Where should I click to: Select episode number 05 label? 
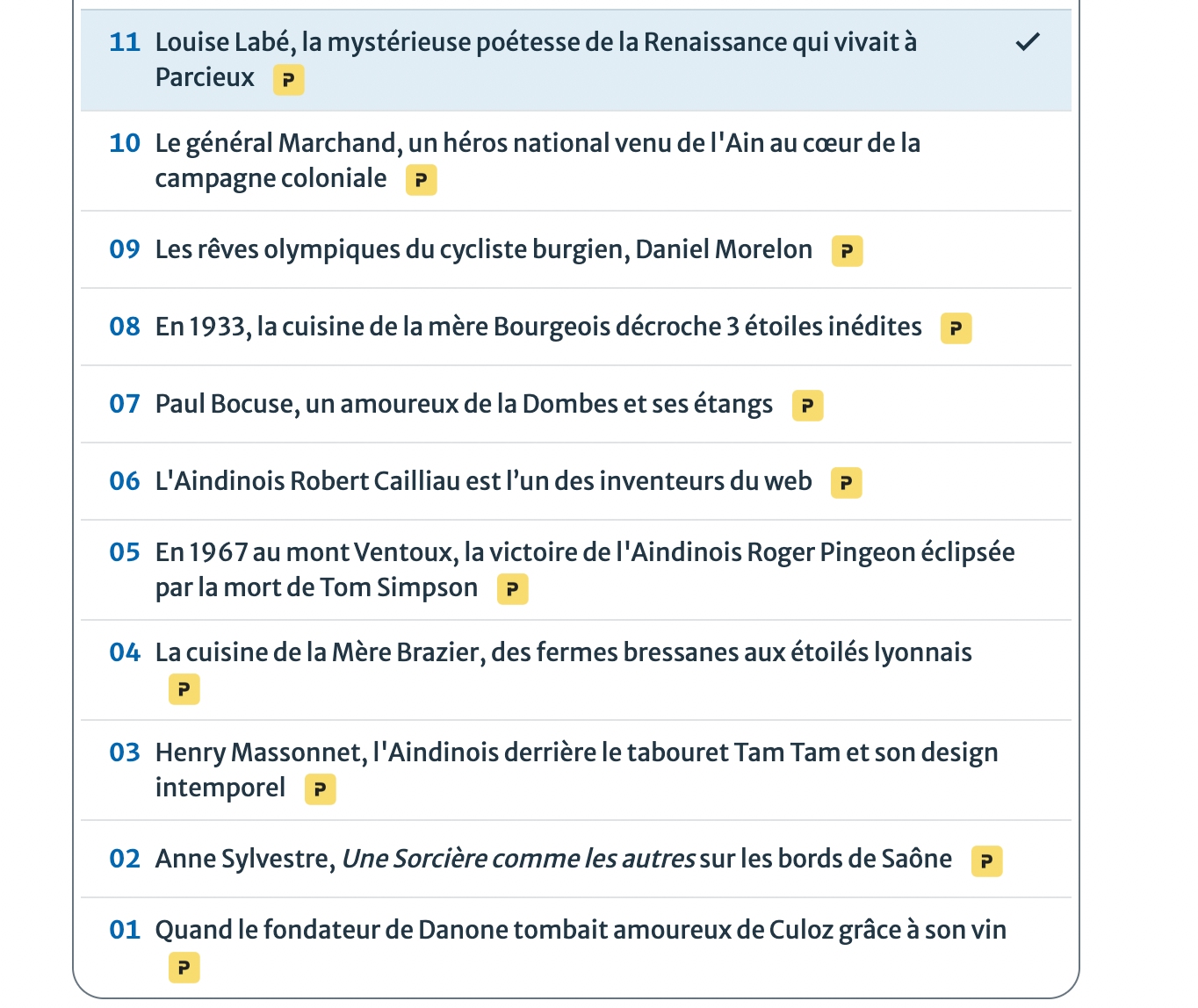pos(125,552)
